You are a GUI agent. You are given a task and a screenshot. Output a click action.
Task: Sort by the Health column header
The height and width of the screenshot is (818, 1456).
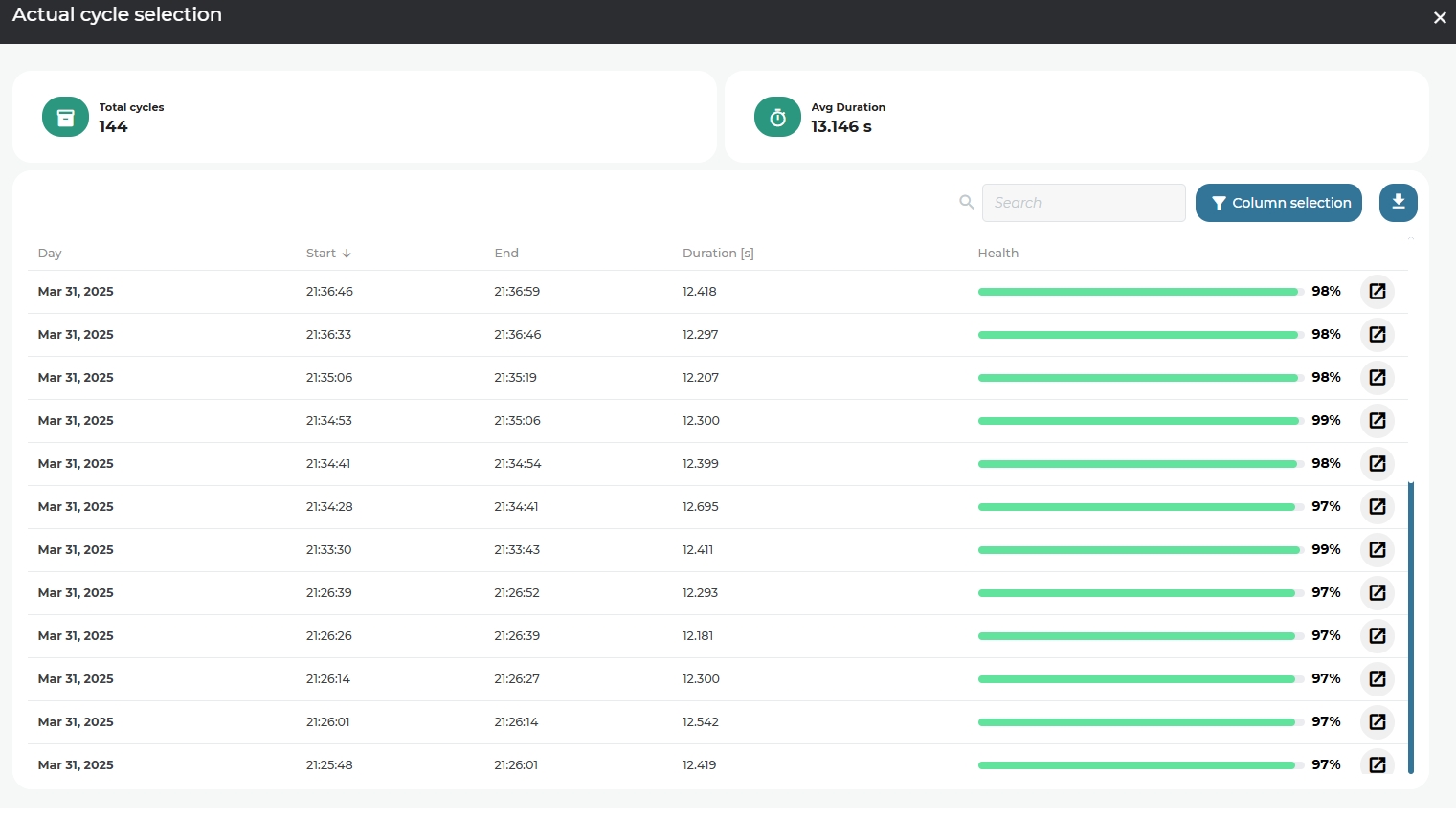(997, 254)
